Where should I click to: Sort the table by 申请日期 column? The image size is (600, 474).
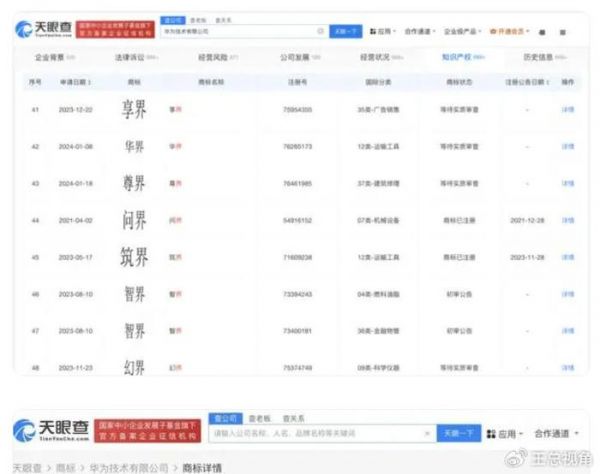pyautogui.click(x=75, y=81)
